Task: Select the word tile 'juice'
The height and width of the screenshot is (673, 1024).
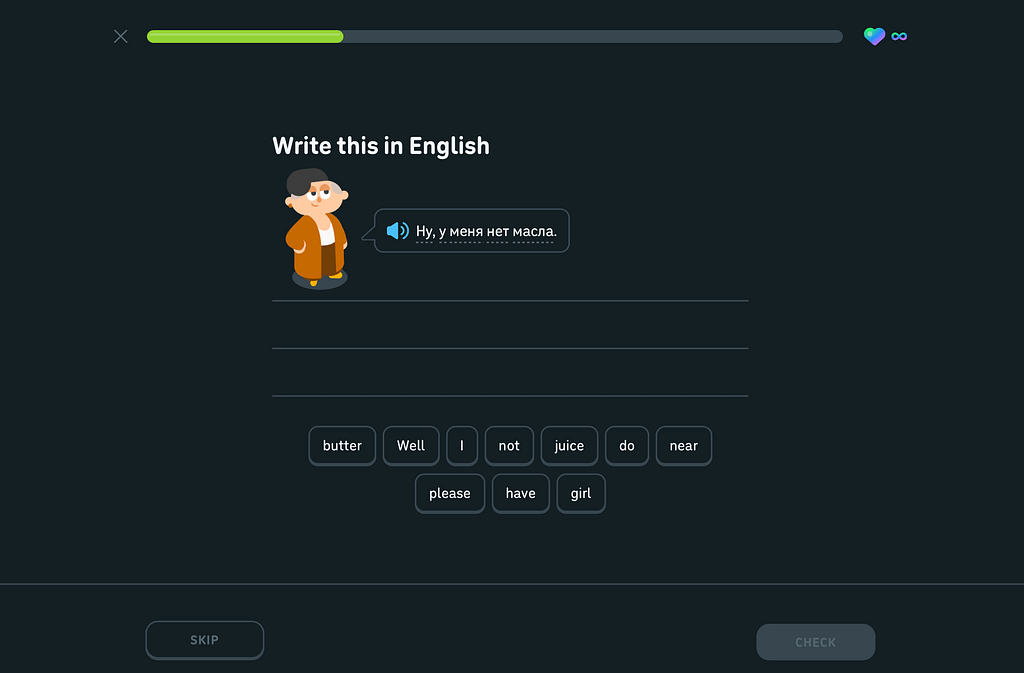Action: [569, 446]
